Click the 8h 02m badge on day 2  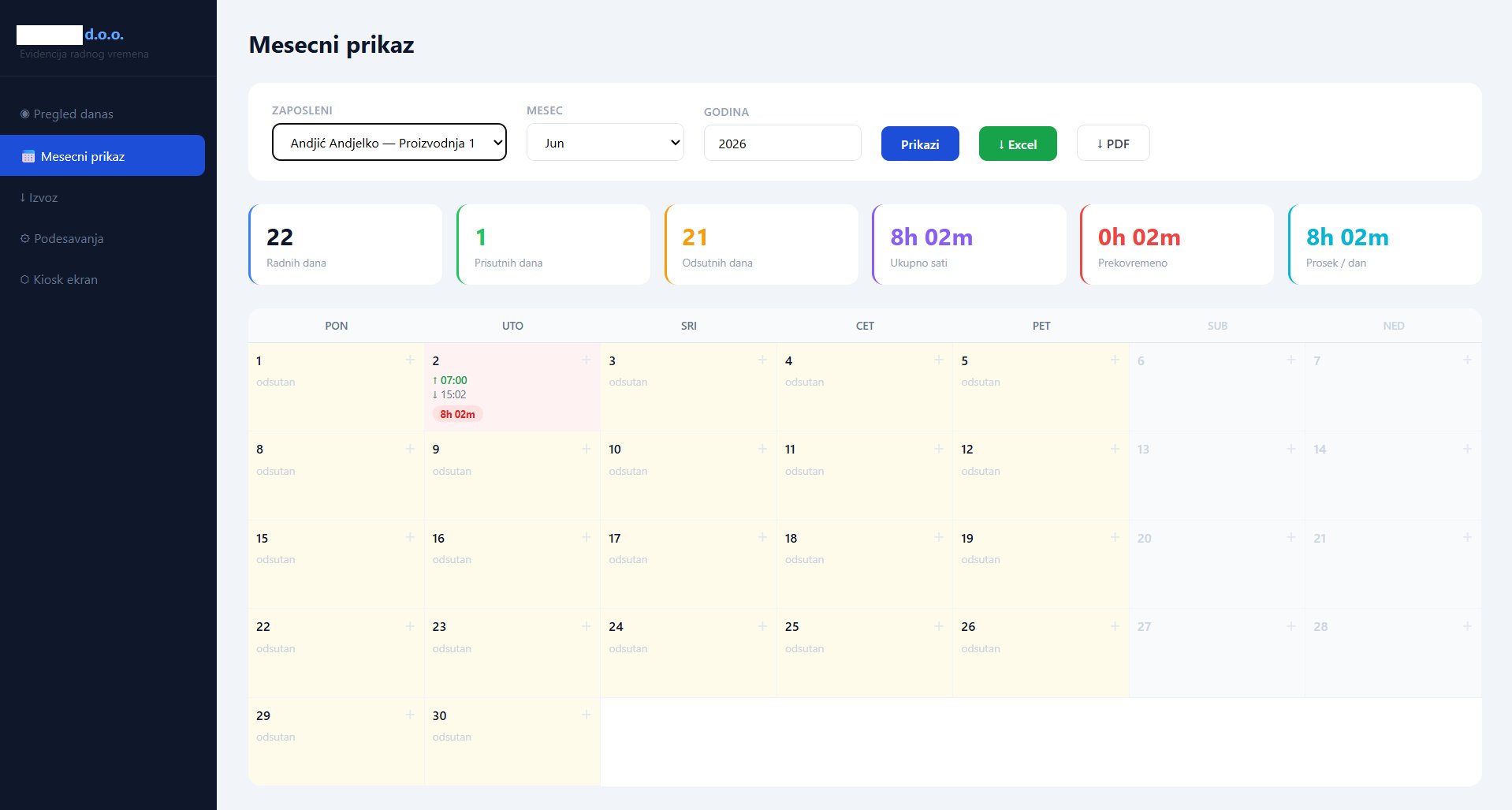point(457,414)
